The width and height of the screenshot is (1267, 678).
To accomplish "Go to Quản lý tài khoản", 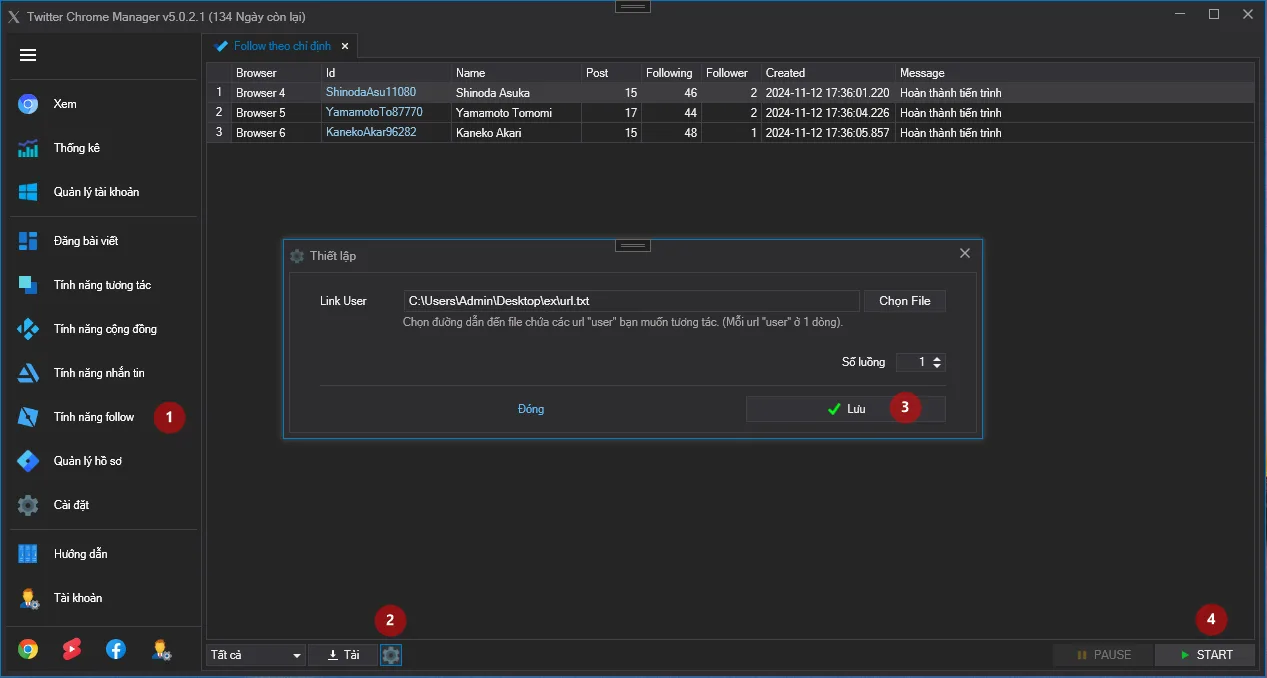I will (x=97, y=192).
